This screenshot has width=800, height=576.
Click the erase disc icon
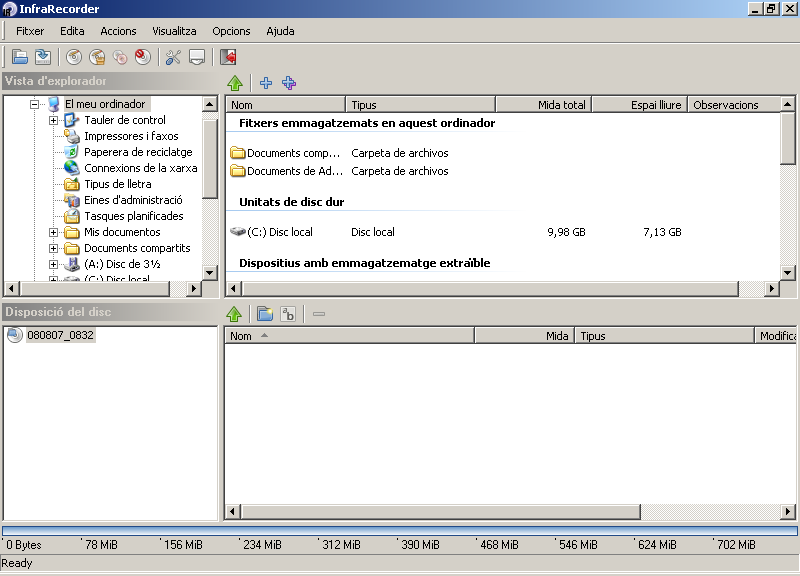click(143, 57)
